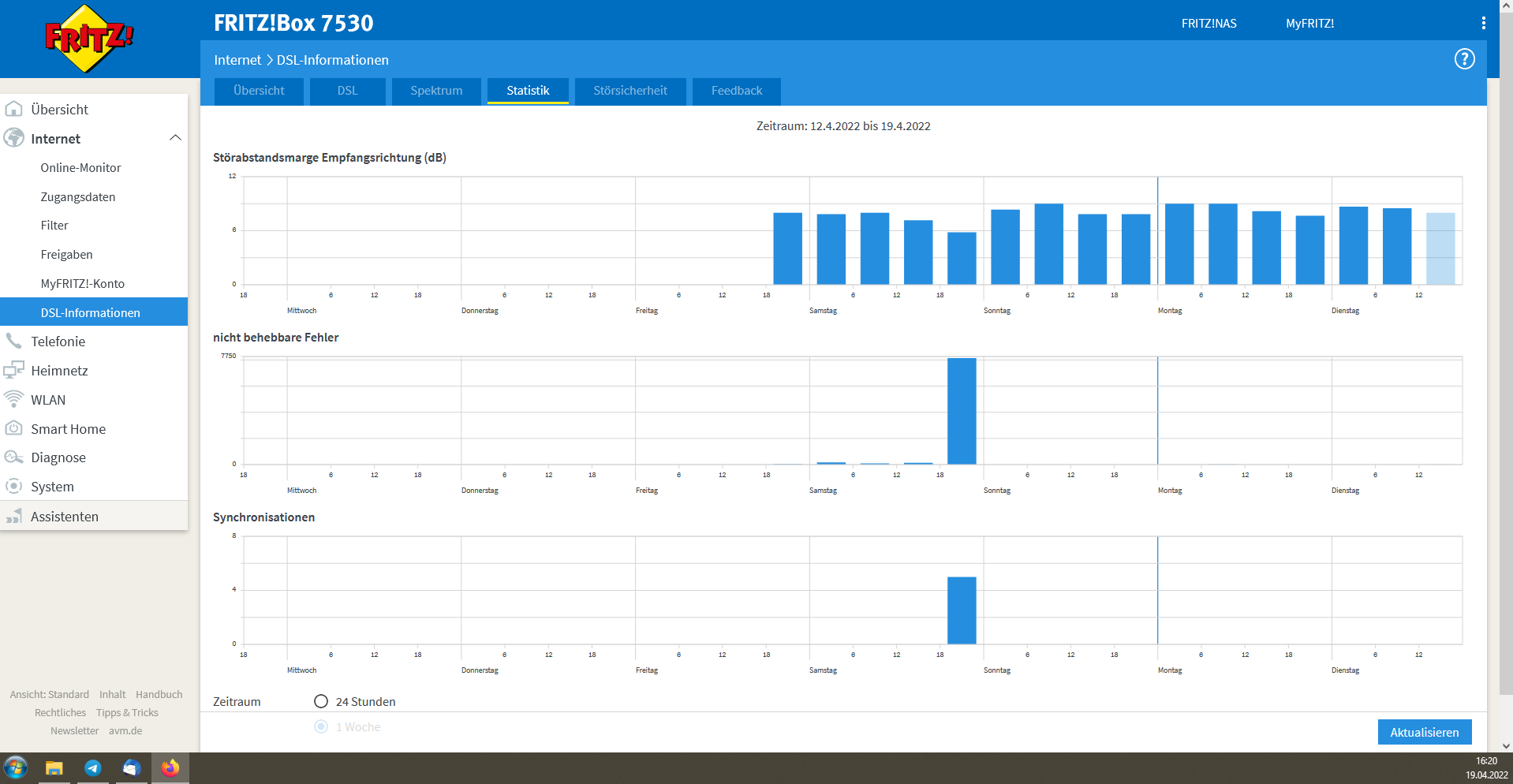
Task: Click the light blue bar in Störabstandsmarge chart
Action: click(1440, 248)
